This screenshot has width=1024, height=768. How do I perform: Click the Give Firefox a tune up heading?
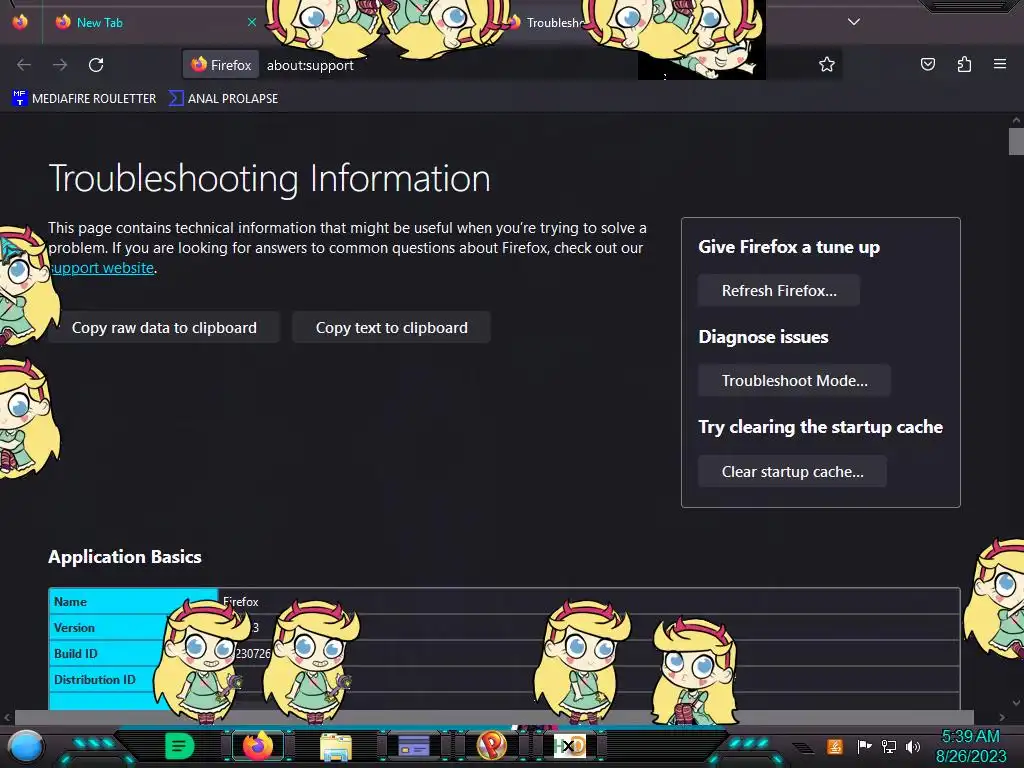[x=789, y=247]
